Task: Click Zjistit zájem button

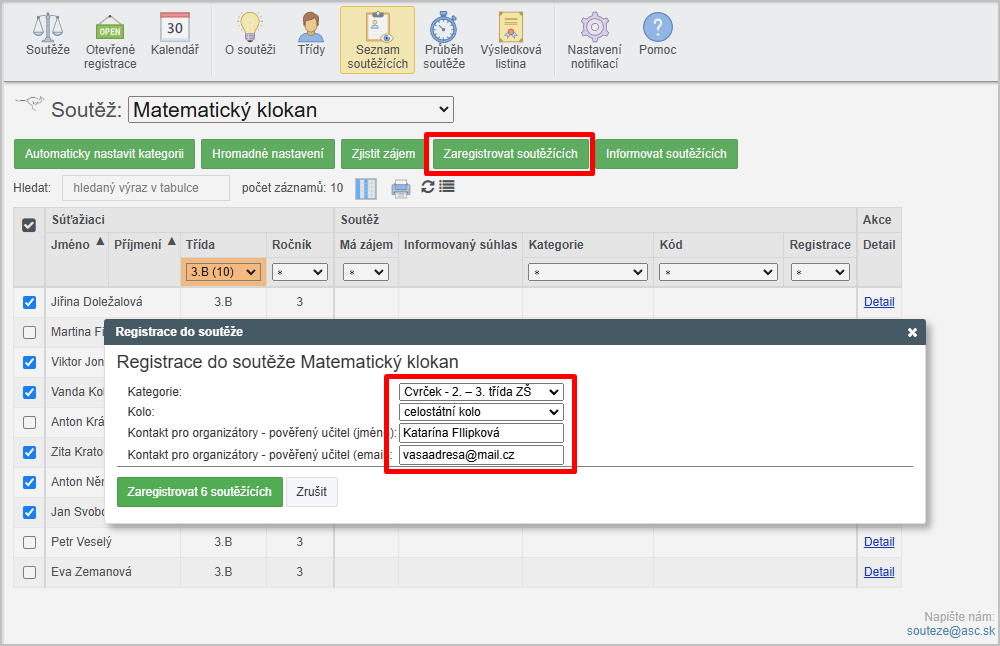Action: click(383, 154)
